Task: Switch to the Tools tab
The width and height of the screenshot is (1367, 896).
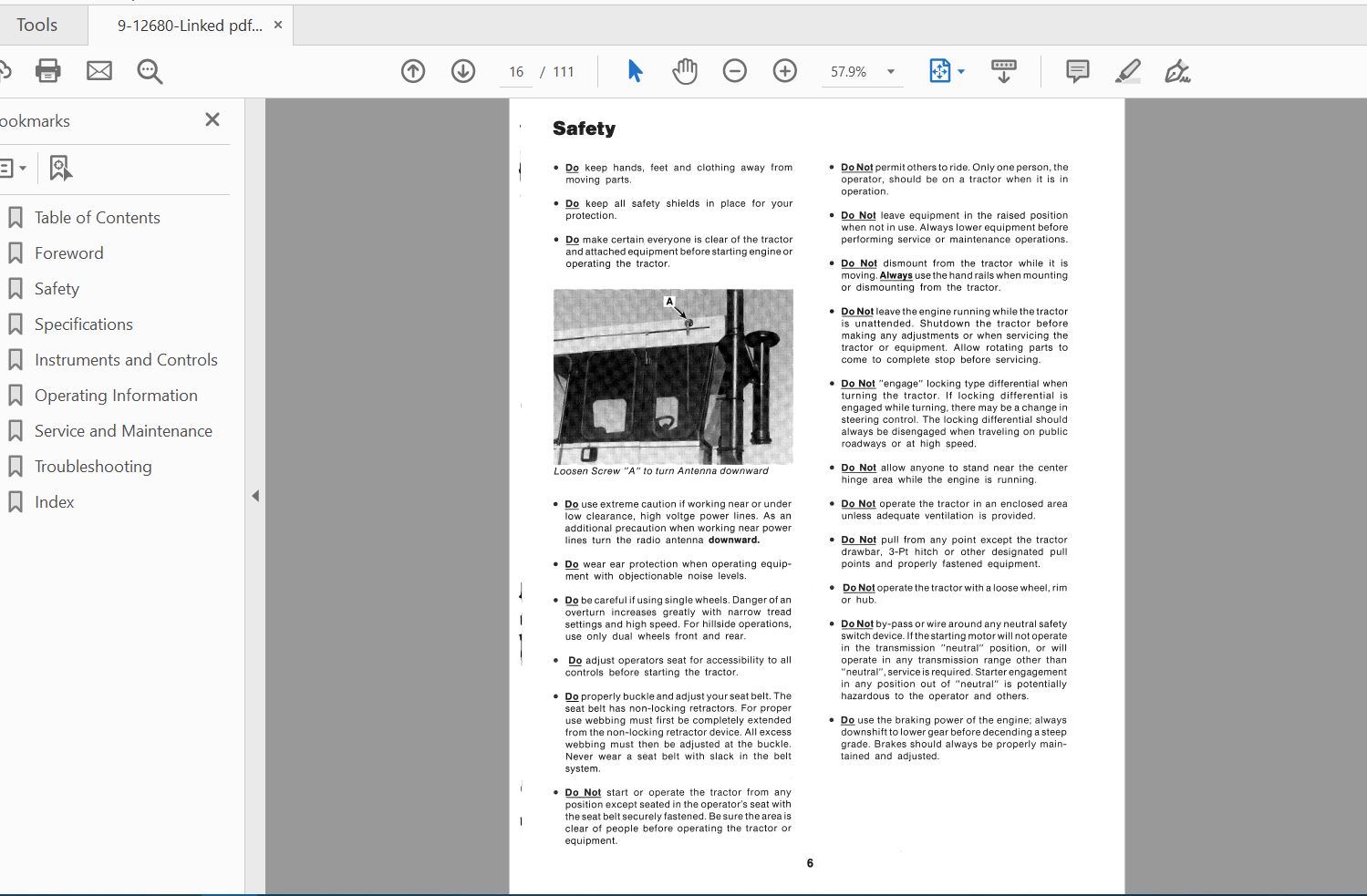Action: 37,25
